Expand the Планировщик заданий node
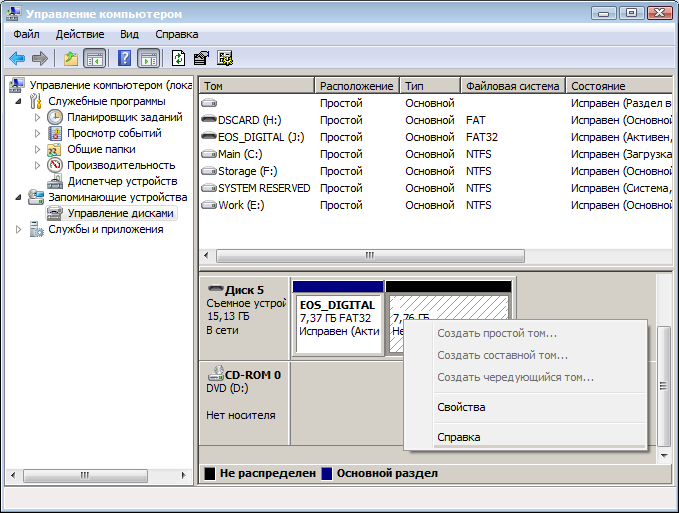This screenshot has width=679, height=513. pyautogui.click(x=39, y=117)
